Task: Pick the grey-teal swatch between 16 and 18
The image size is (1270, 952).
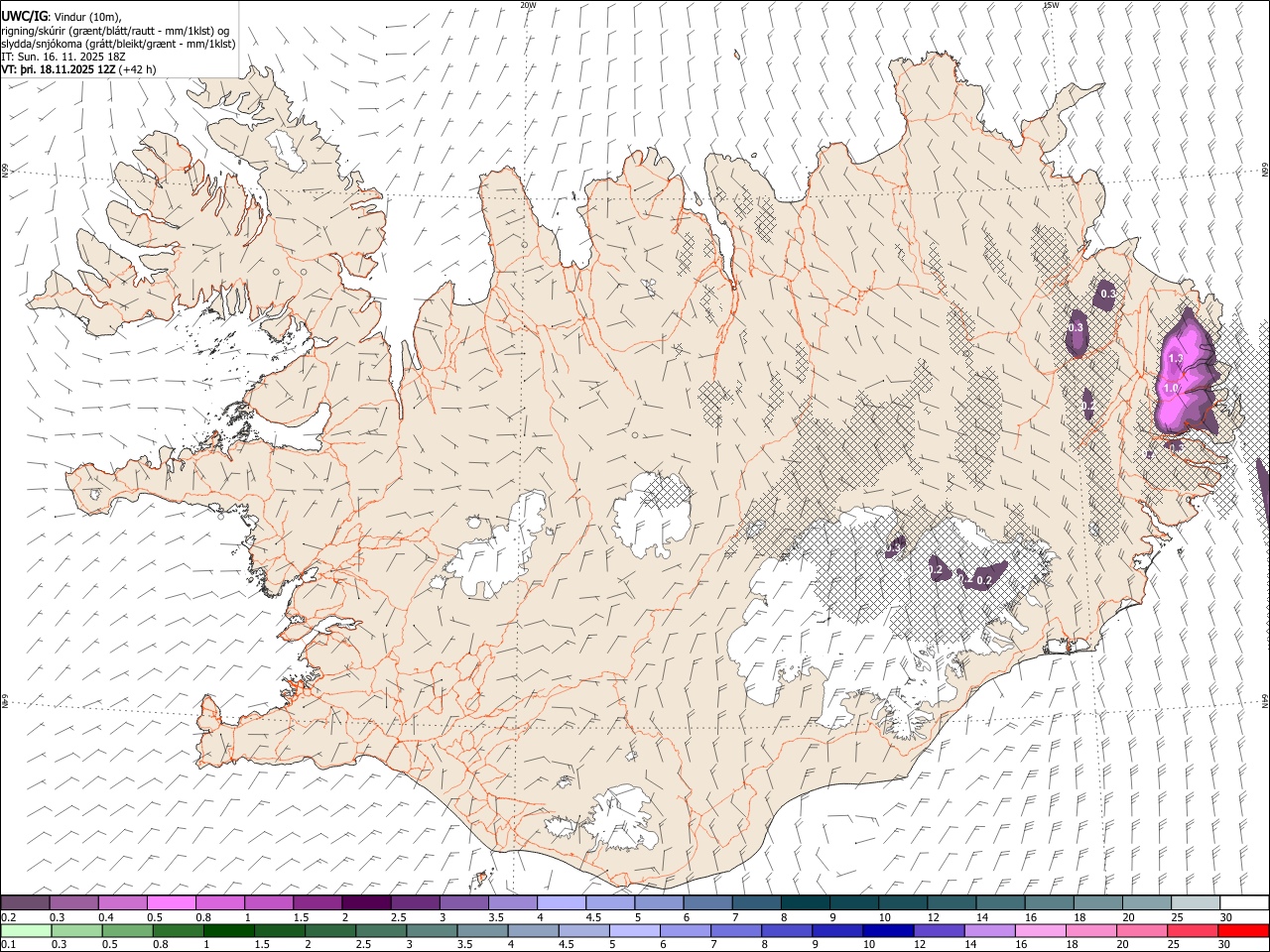Action: (1049, 902)
